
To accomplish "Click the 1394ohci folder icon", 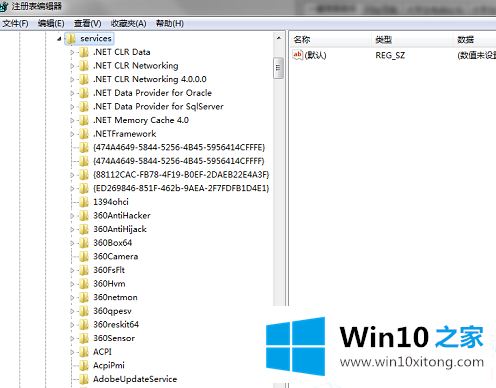I will [x=84, y=202].
